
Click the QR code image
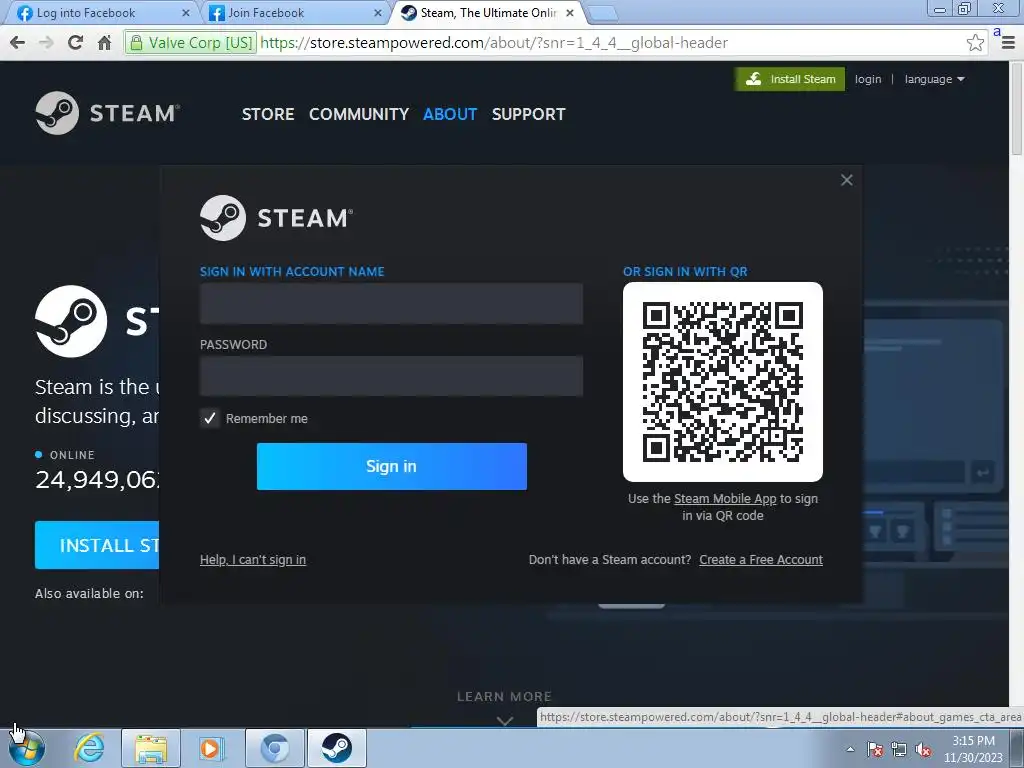coord(722,382)
